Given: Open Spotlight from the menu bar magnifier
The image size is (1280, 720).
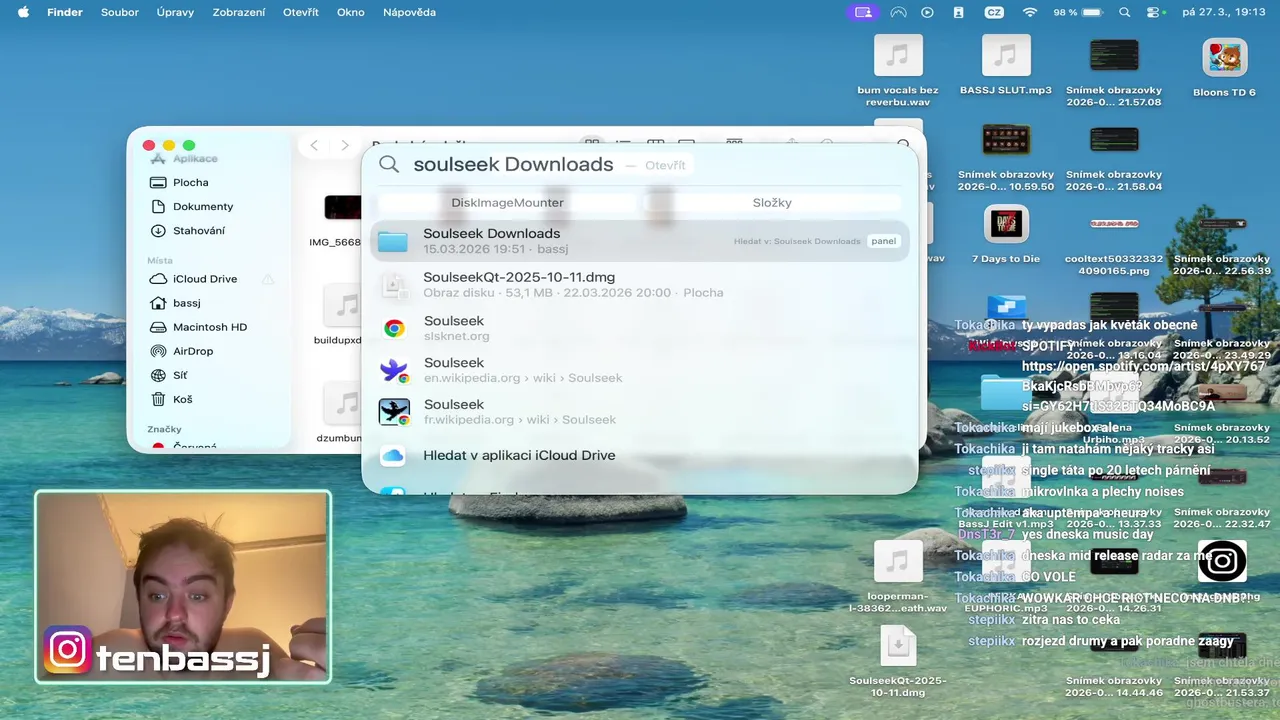Looking at the screenshot, I should click(x=1125, y=12).
